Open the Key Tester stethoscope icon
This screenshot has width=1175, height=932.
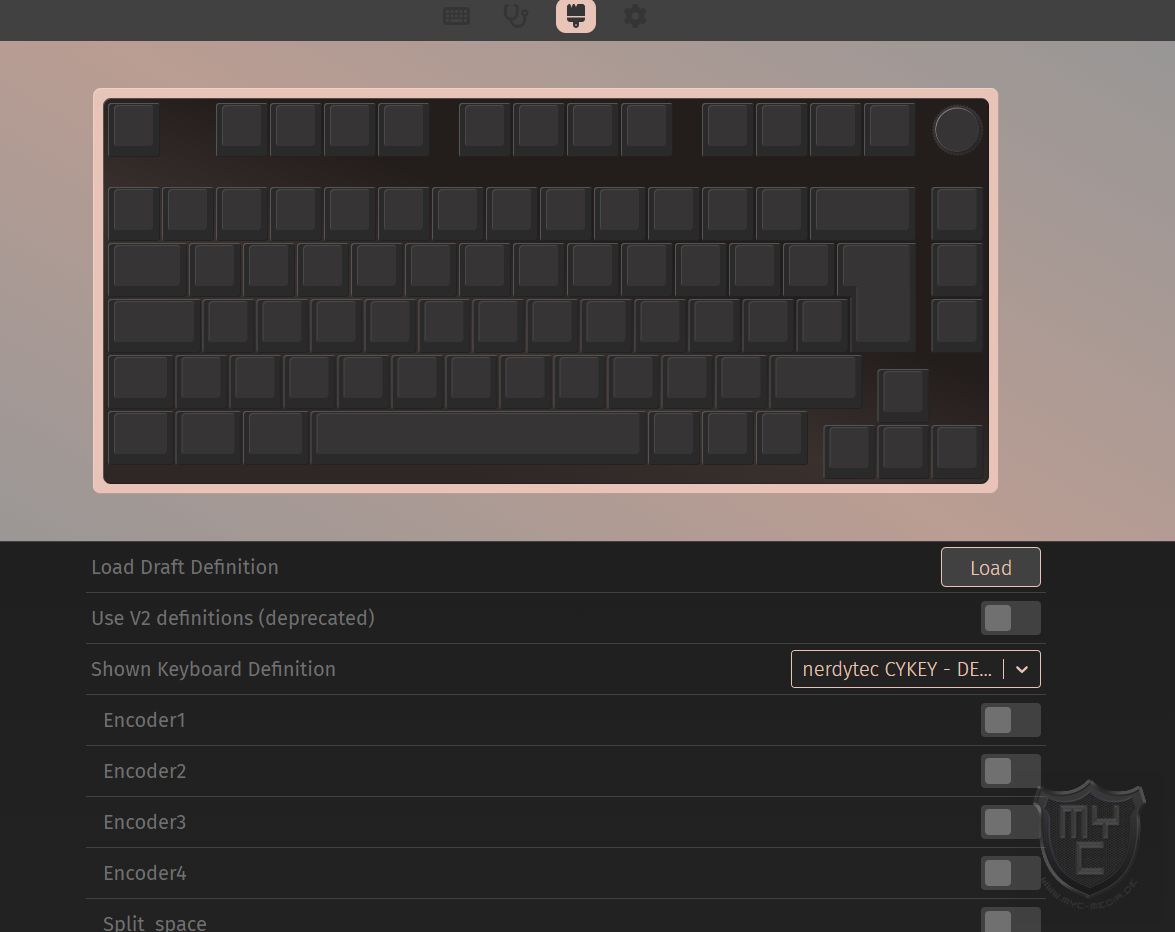516,16
